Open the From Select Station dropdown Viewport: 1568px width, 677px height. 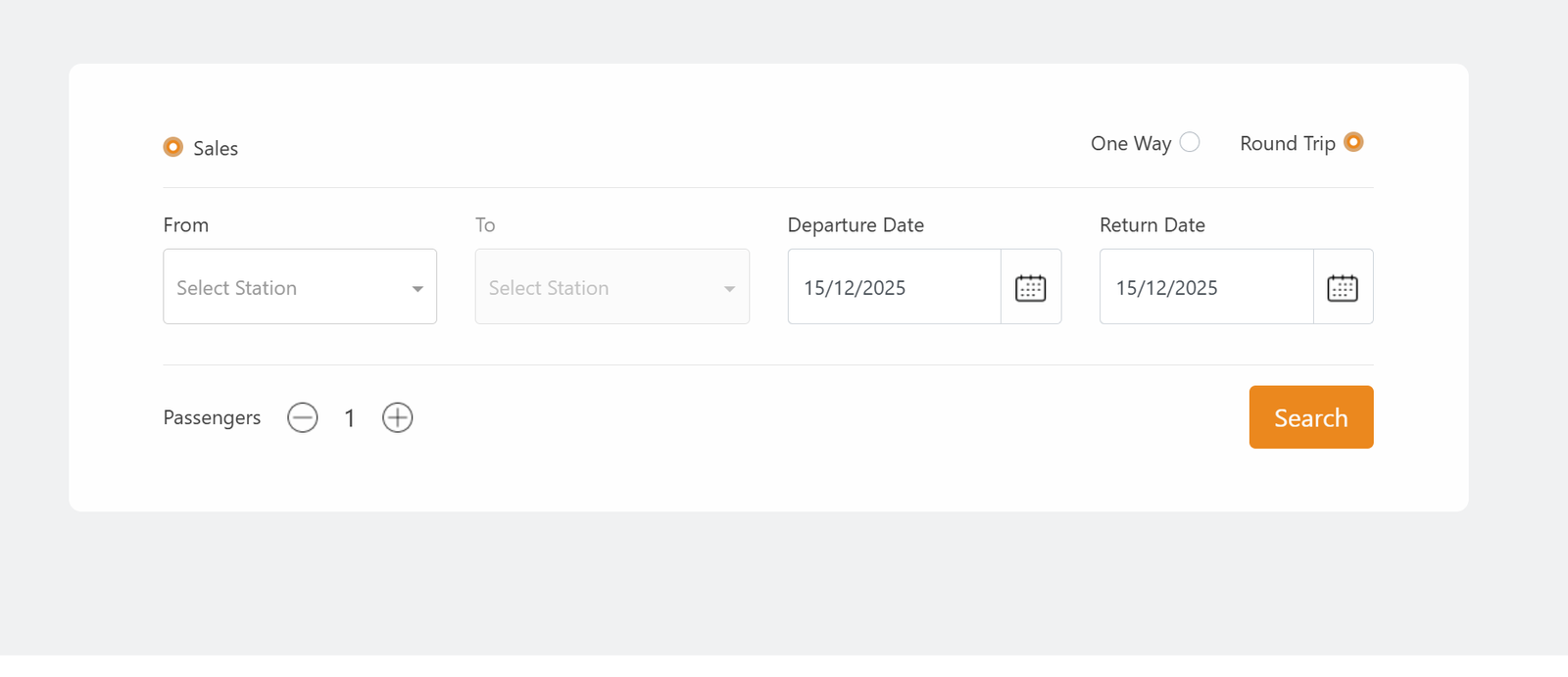(289, 287)
